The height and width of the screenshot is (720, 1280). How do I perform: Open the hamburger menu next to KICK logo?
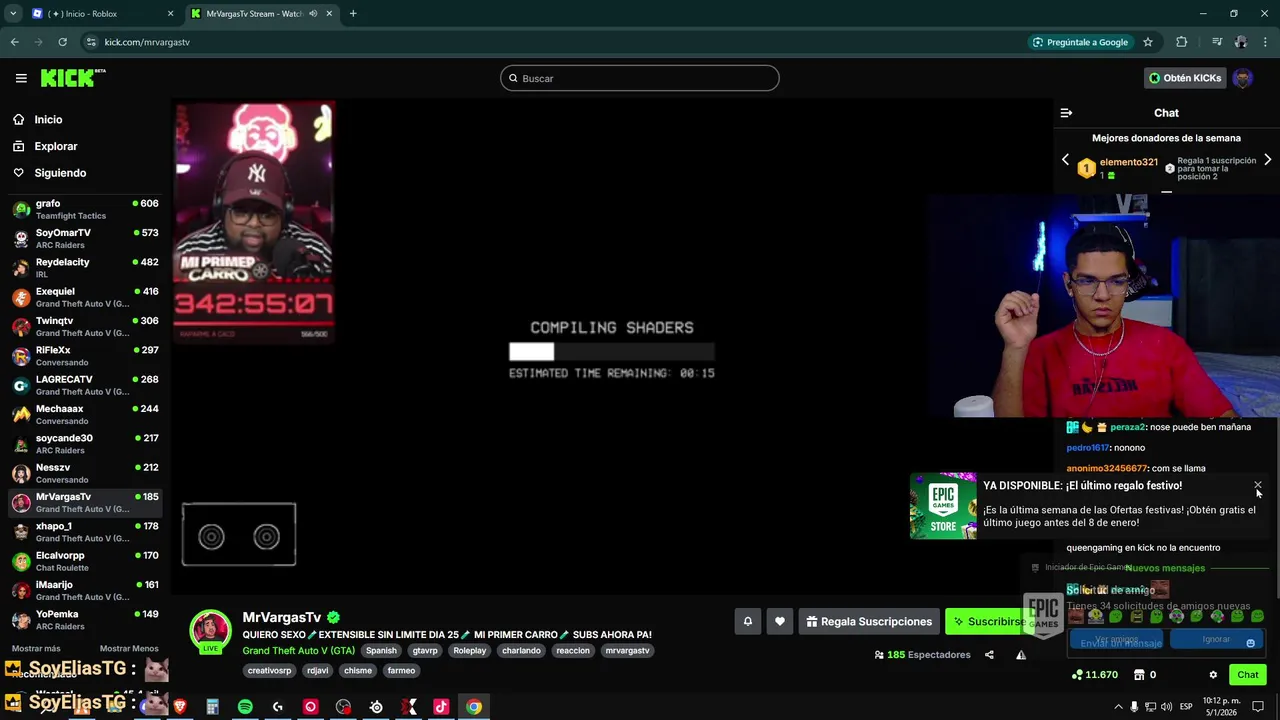(21, 78)
